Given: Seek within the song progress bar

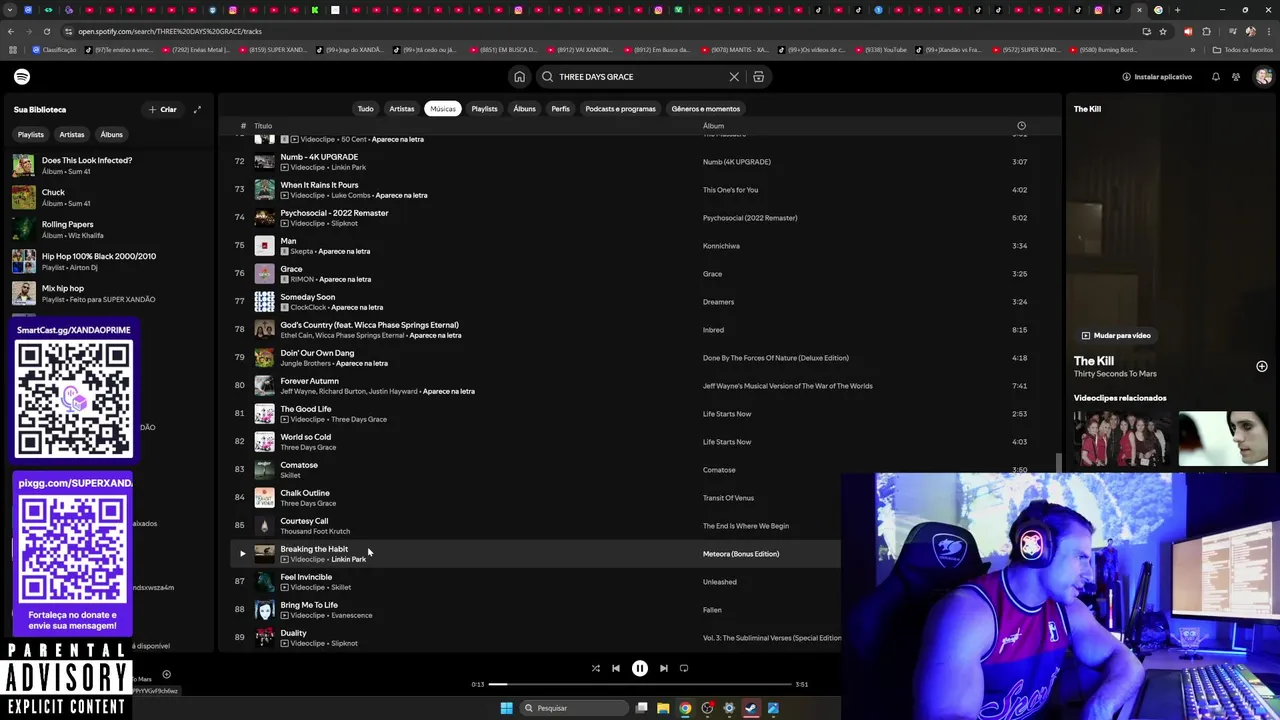Looking at the screenshot, I should [x=640, y=684].
